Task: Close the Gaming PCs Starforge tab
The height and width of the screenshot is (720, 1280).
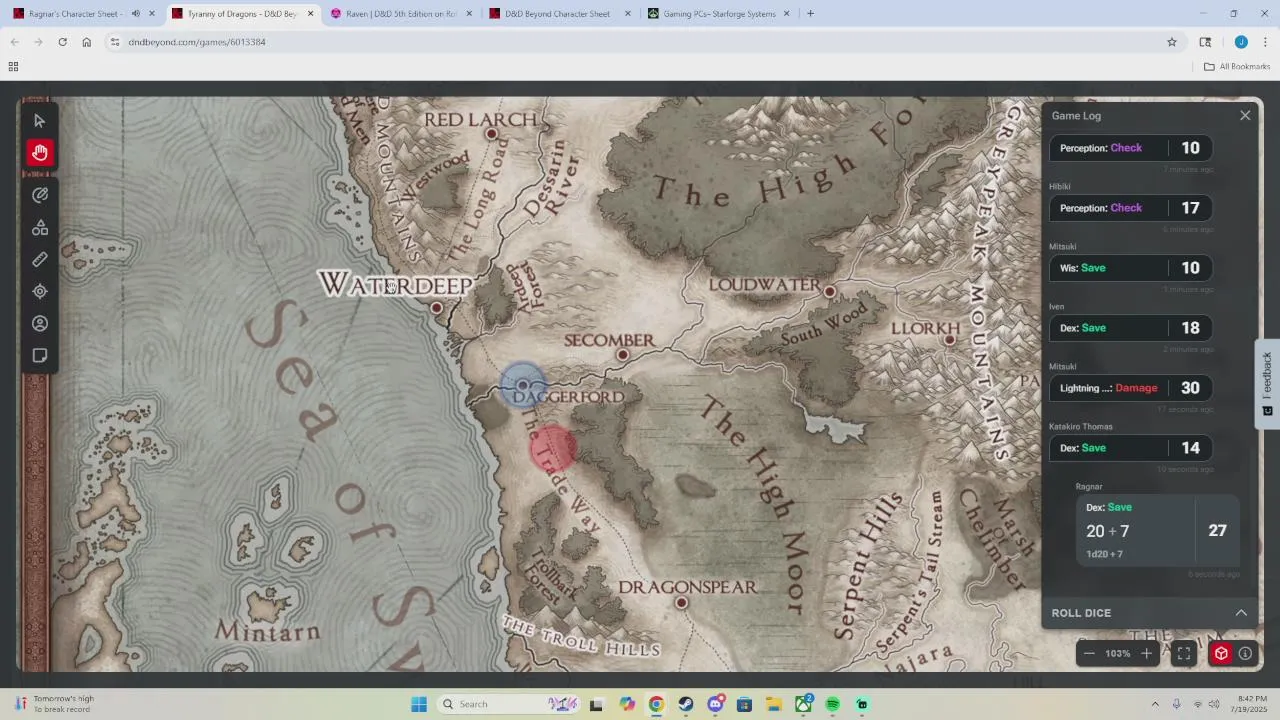Action: [786, 14]
